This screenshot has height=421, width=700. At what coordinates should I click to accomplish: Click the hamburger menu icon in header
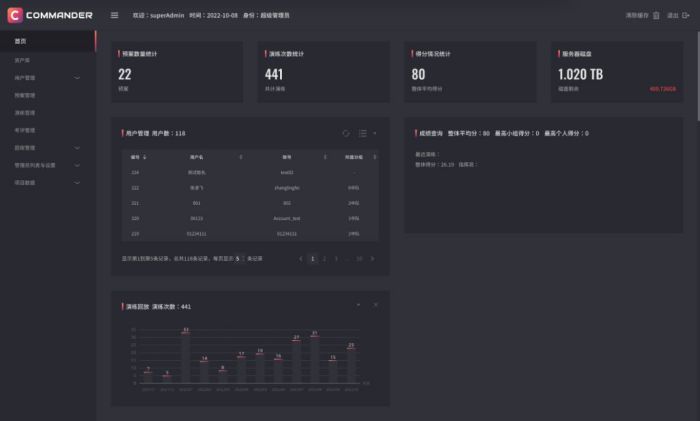pos(114,15)
